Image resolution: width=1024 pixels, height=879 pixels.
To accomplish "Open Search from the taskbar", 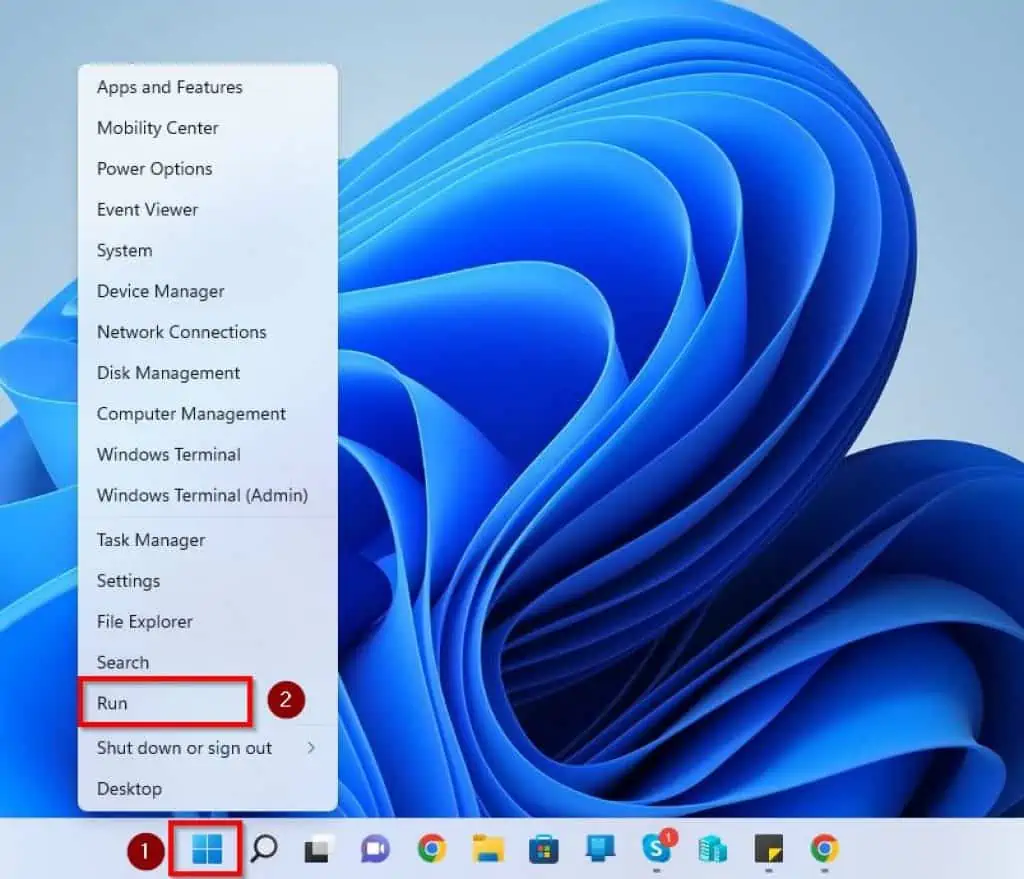I will coord(262,850).
